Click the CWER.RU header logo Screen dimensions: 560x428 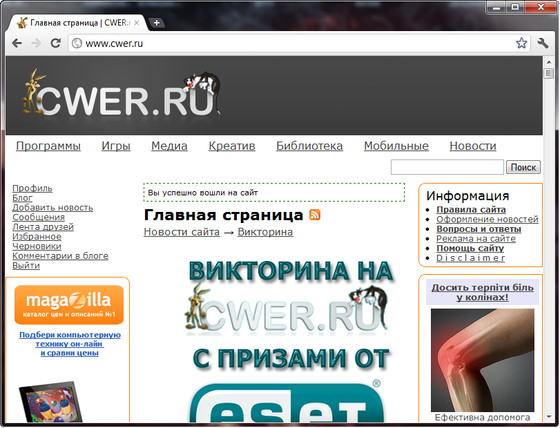[x=121, y=94]
